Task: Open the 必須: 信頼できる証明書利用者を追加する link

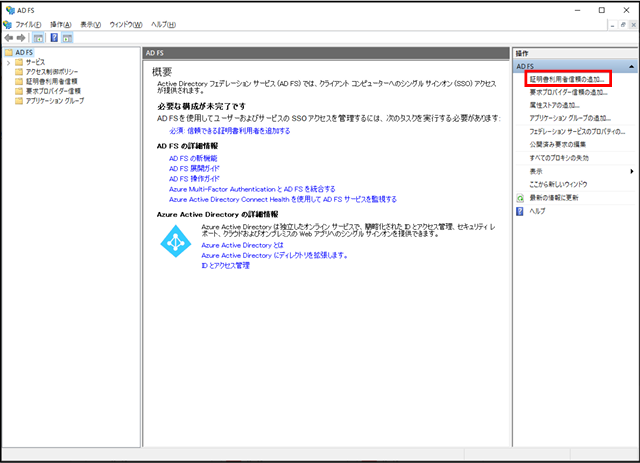Action: [230, 131]
